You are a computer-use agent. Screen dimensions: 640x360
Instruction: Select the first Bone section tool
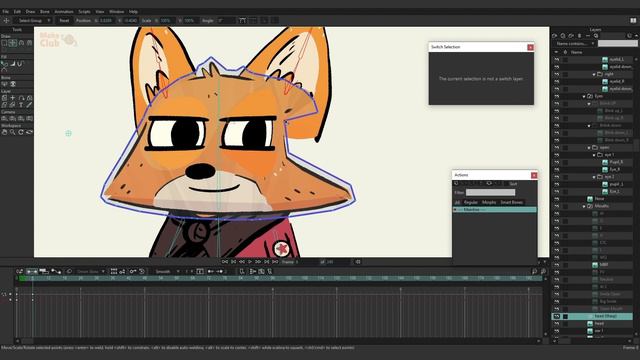tap(4, 84)
